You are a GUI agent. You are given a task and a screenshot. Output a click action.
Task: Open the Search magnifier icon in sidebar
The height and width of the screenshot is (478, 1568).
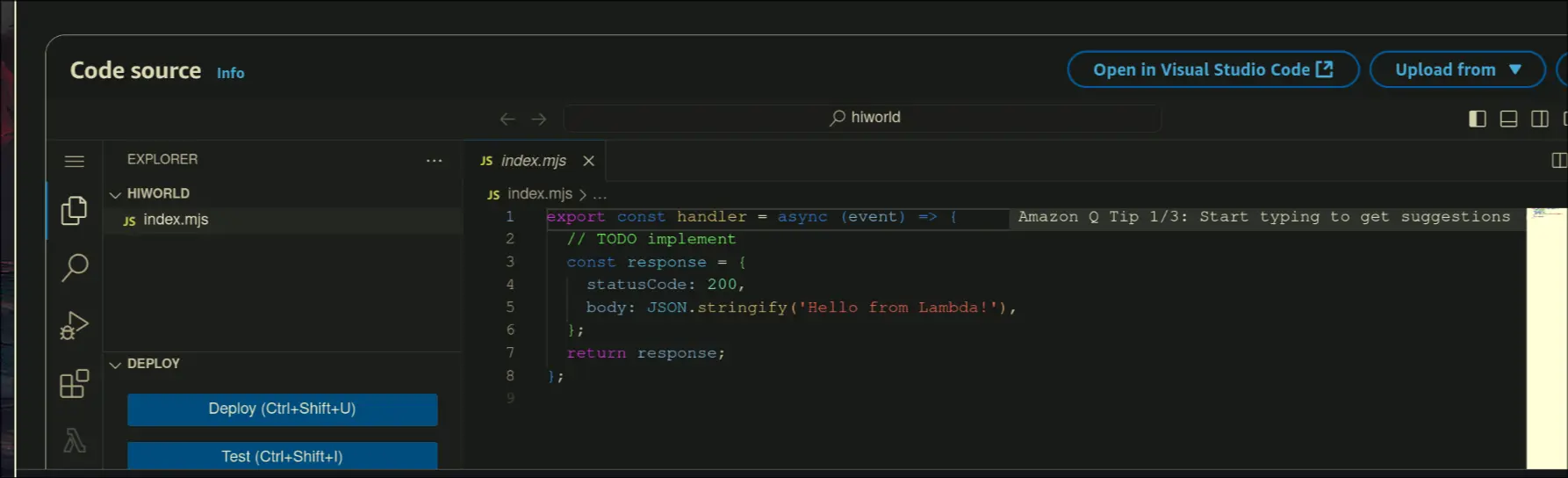pyautogui.click(x=75, y=267)
